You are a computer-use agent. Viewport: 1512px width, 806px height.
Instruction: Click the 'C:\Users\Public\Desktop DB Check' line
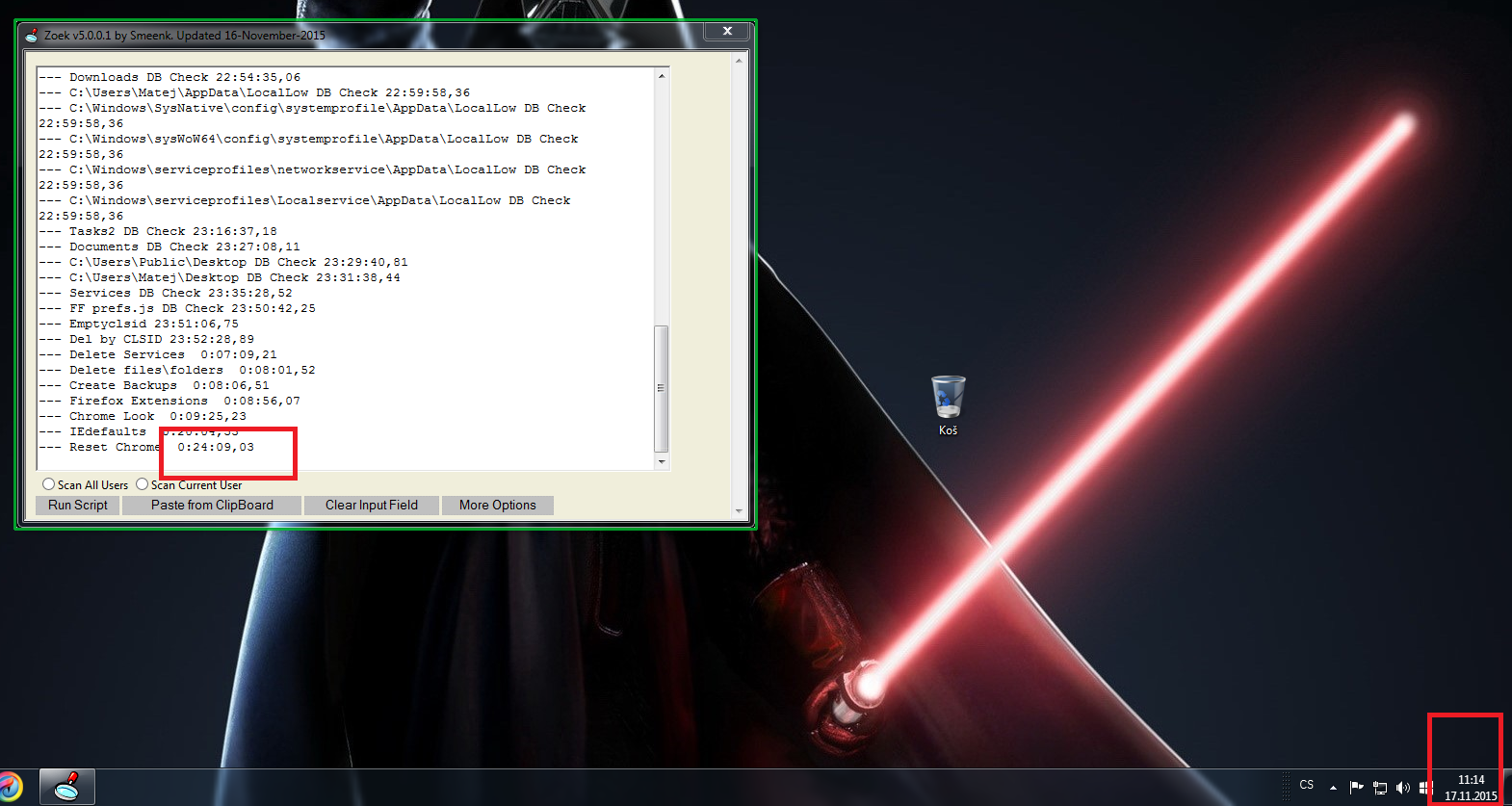pos(223,262)
